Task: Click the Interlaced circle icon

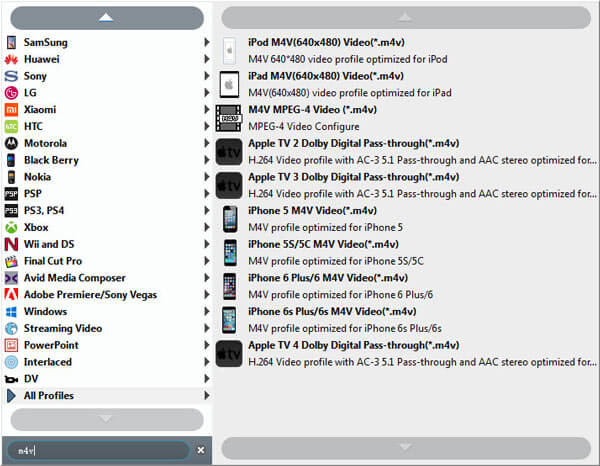Action: 11,362
